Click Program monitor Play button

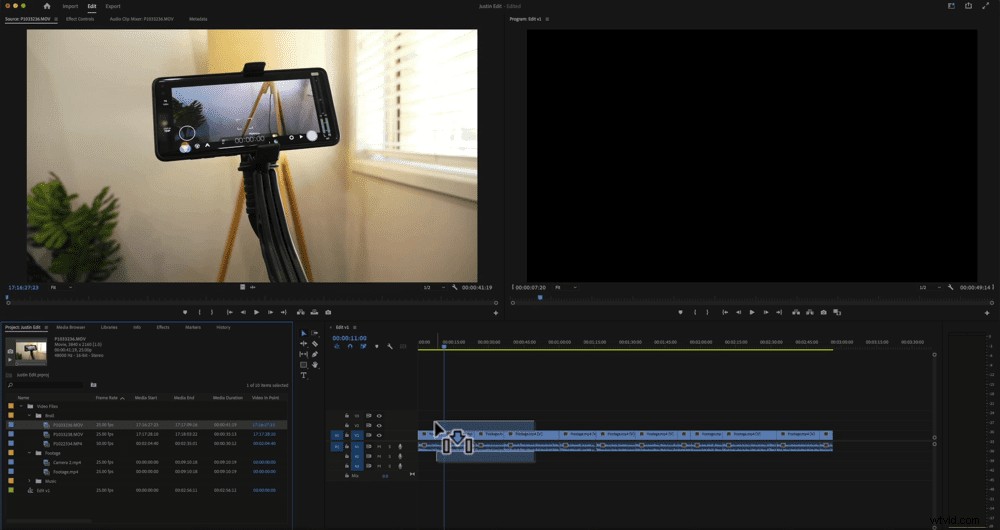point(752,313)
